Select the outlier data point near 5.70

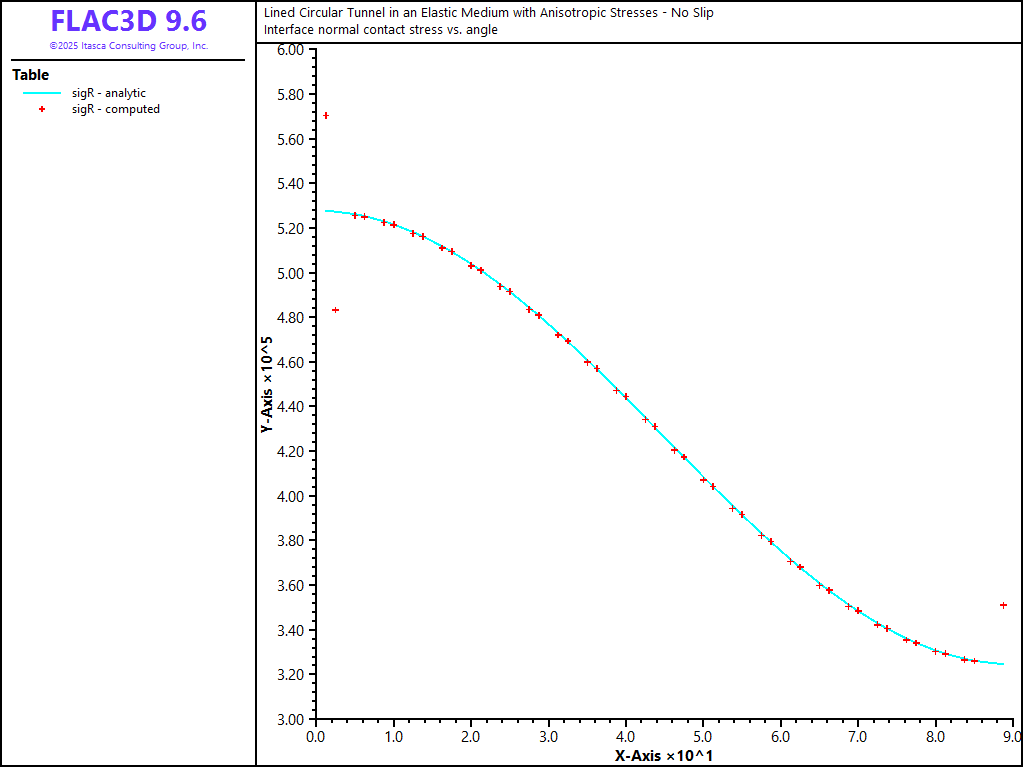pyautogui.click(x=326, y=116)
